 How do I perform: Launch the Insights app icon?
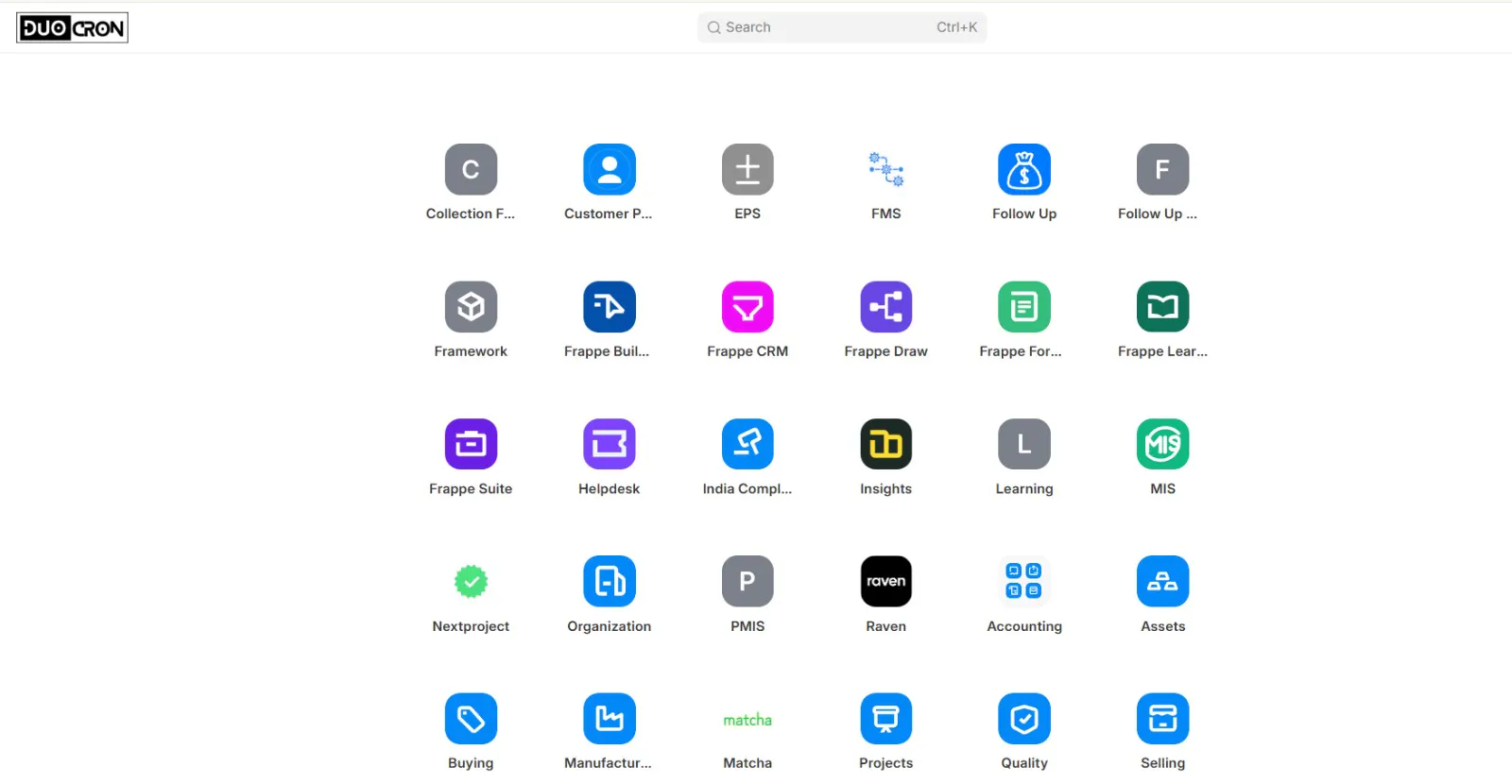click(886, 444)
